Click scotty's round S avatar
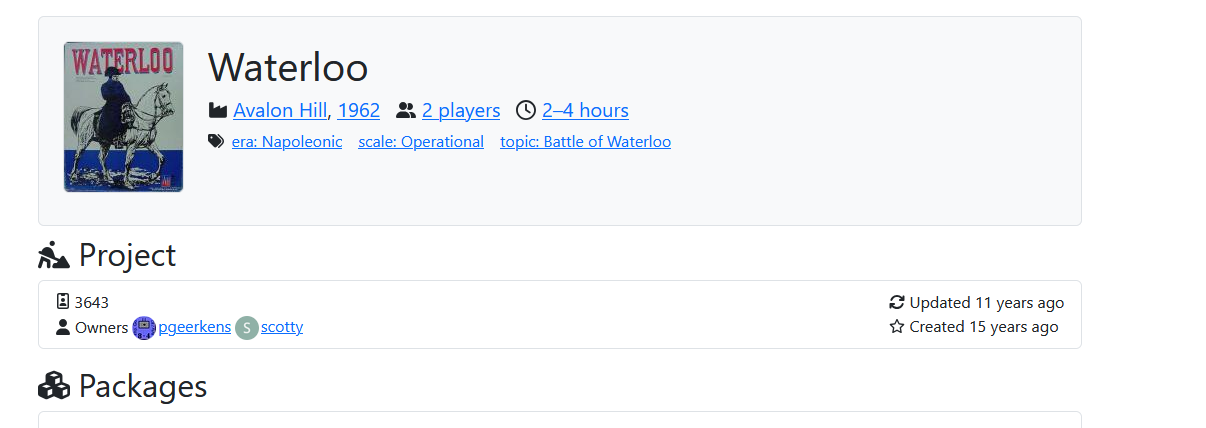The height and width of the screenshot is (428, 1206). [247, 328]
